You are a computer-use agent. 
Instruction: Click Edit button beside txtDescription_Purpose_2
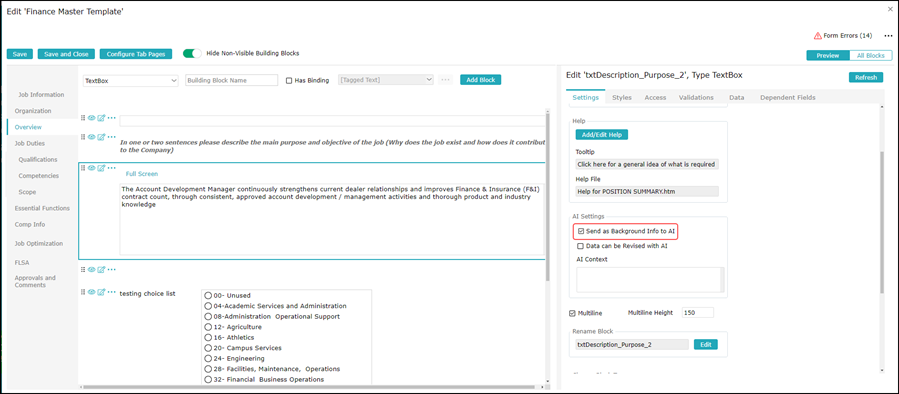tap(706, 345)
